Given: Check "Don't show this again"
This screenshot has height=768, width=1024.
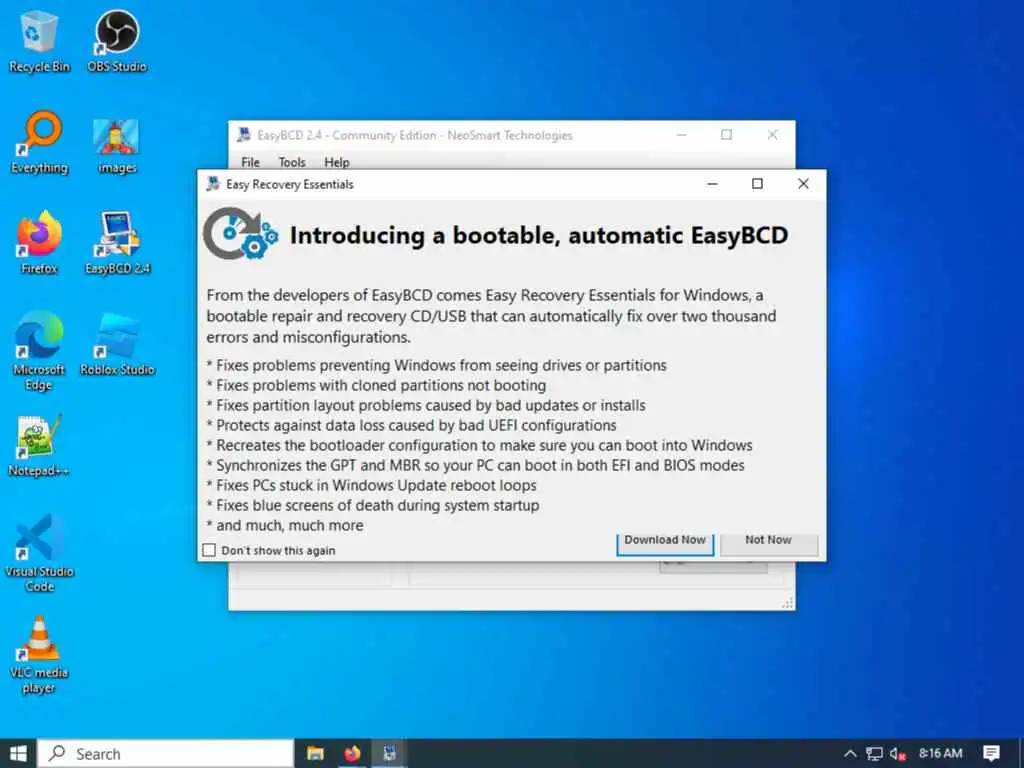Looking at the screenshot, I should (209, 551).
